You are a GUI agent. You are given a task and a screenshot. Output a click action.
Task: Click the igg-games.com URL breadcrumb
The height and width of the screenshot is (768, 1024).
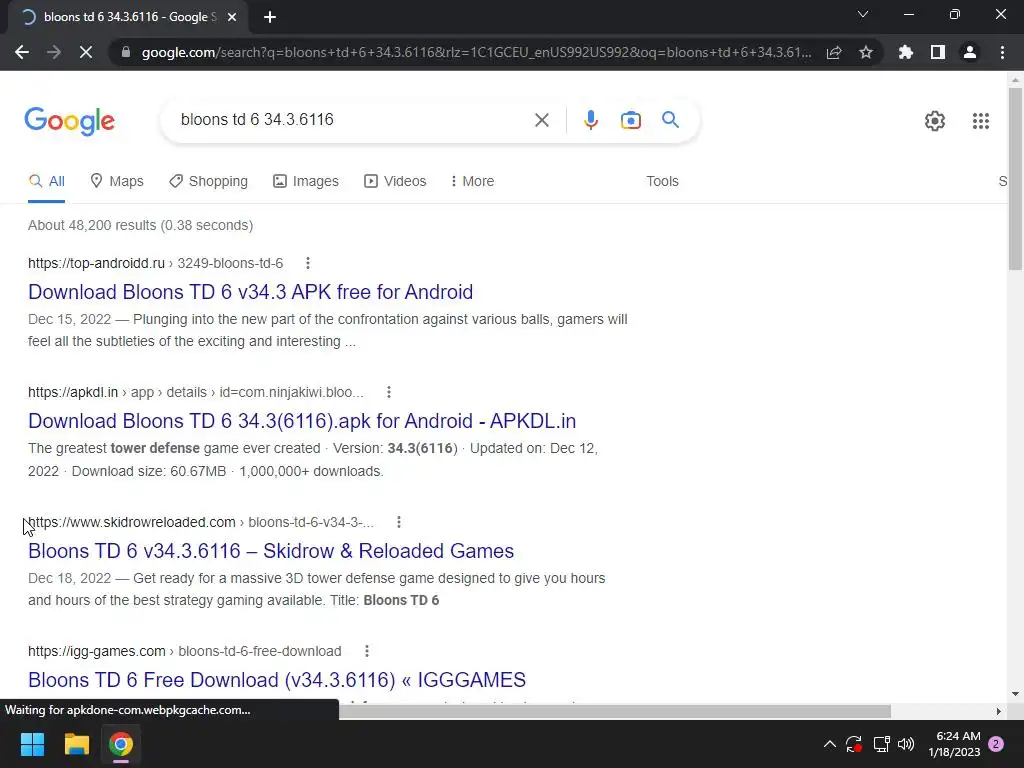pos(185,651)
